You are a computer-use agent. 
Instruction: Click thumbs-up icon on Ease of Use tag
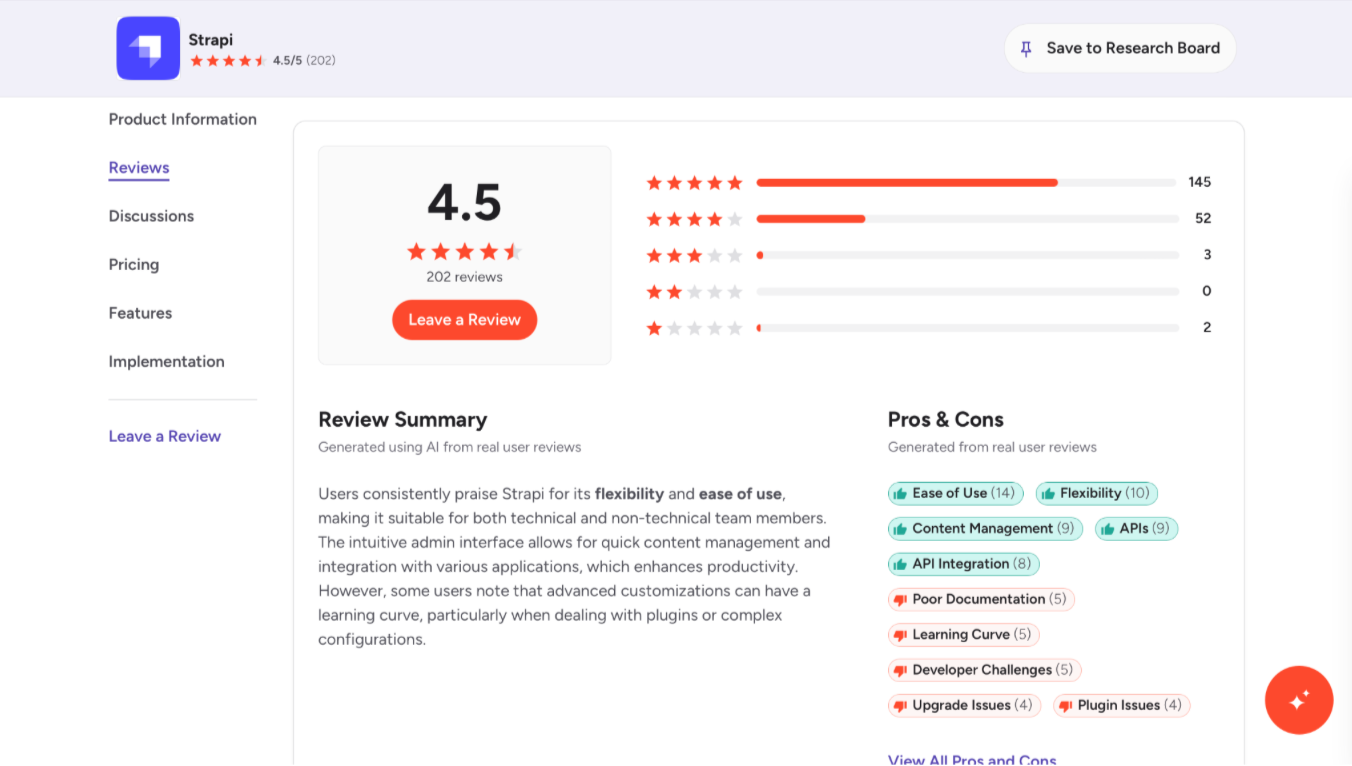tap(900, 493)
